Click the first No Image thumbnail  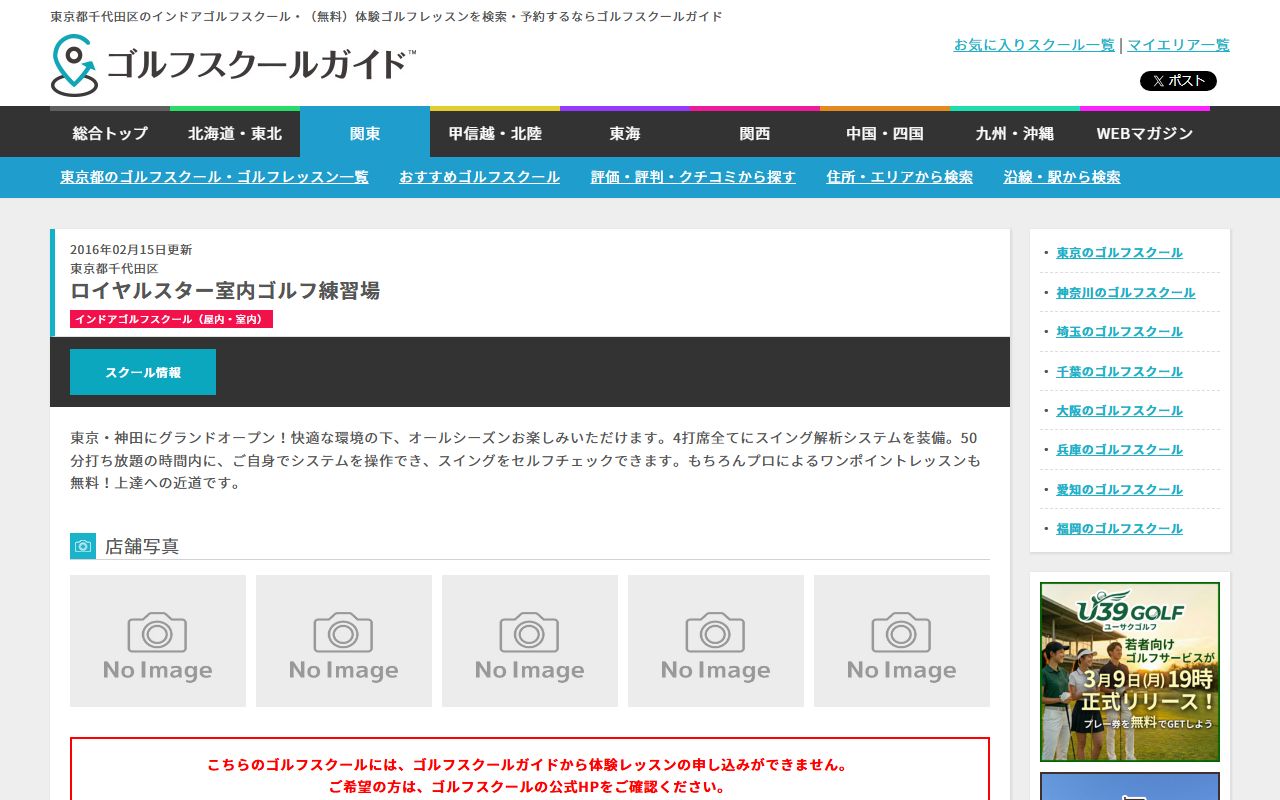[158, 641]
